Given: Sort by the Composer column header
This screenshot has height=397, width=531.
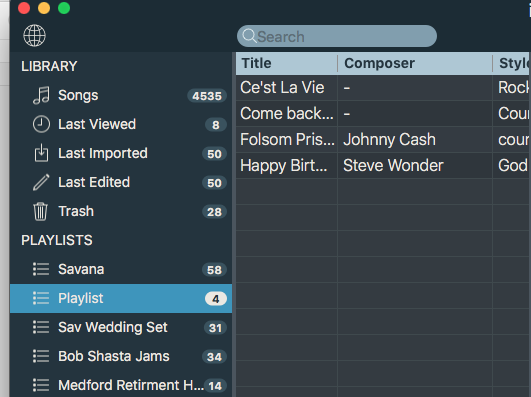Looking at the screenshot, I should click(x=415, y=63).
